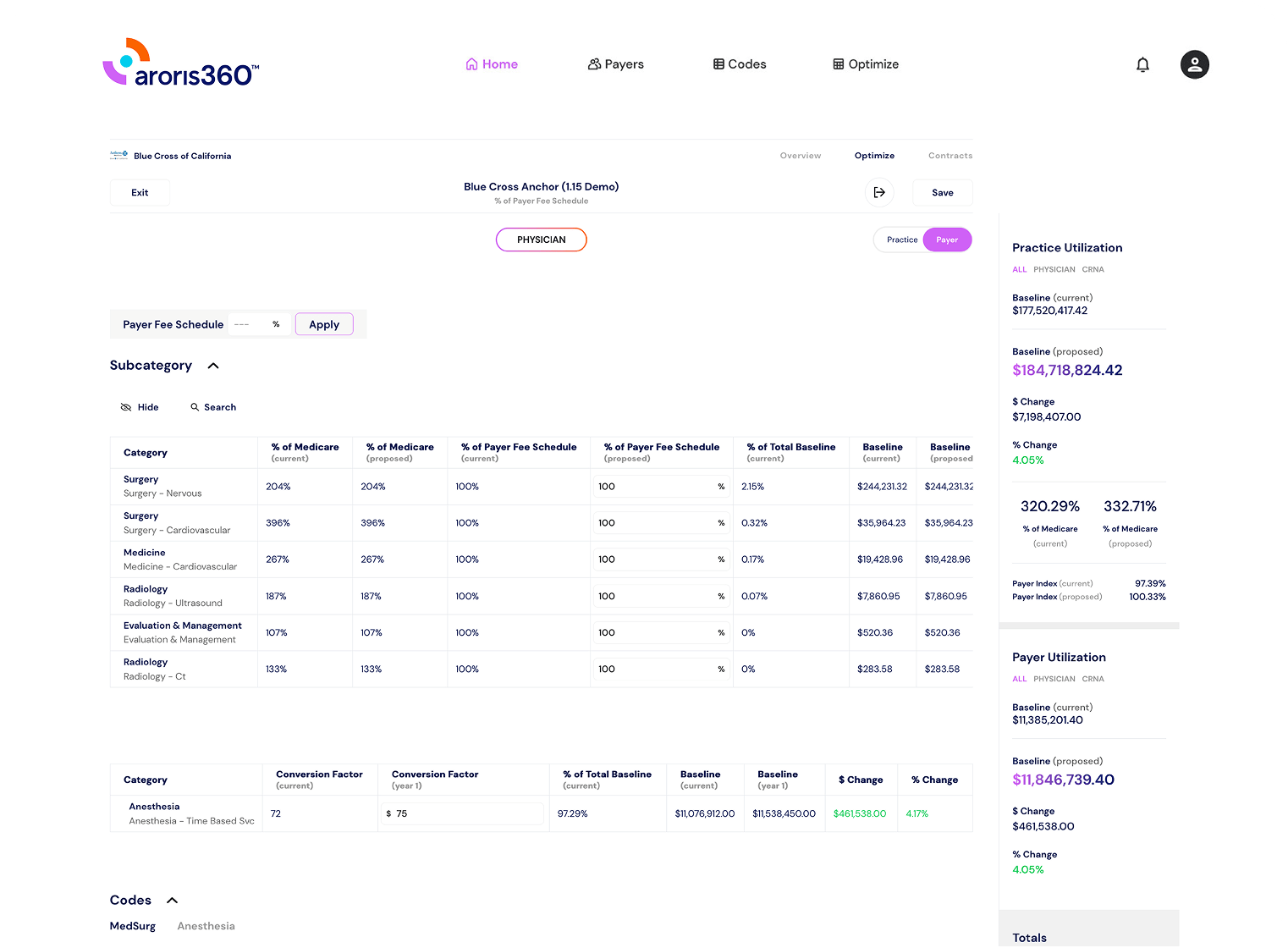Edit proposed percent for Evaluation & Management
The height and width of the screenshot is (948, 1288).
[661, 633]
